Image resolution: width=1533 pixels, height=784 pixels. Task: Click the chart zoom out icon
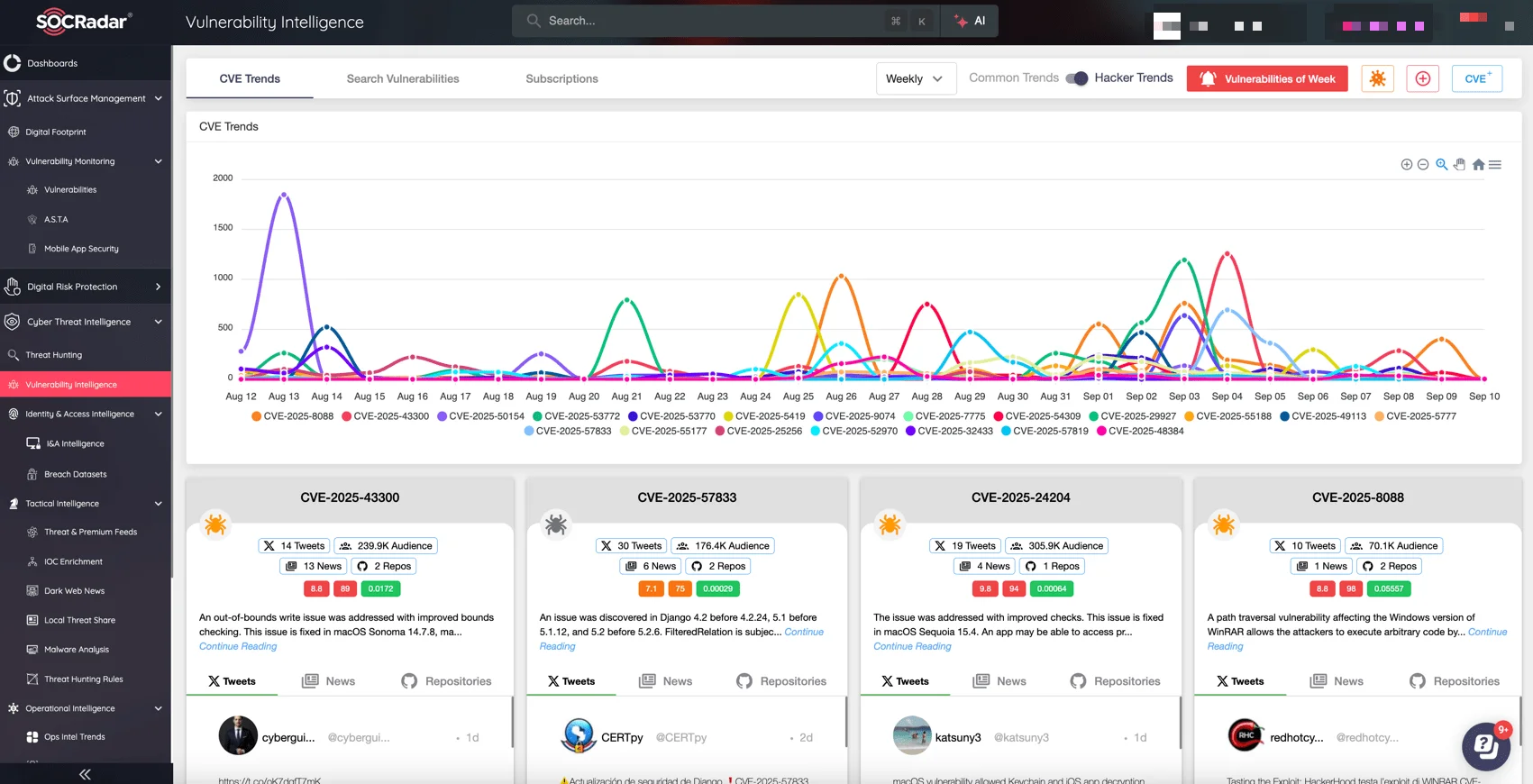pos(1423,165)
